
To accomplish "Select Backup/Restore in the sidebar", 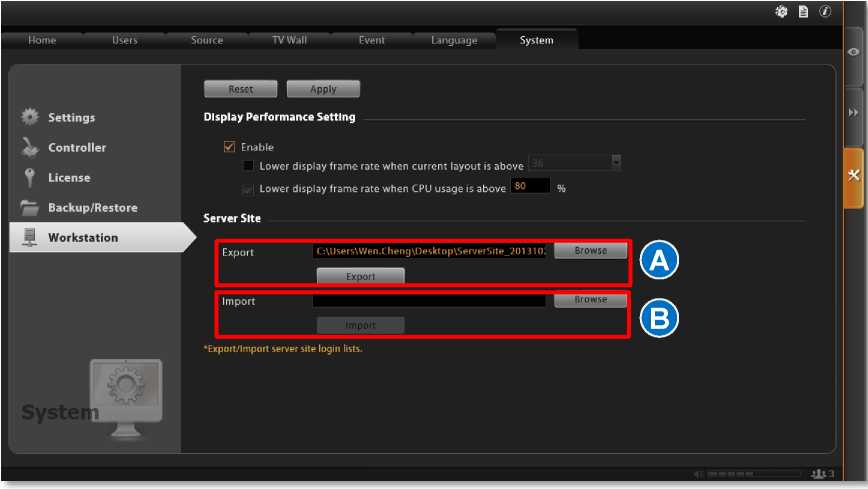I will point(92,208).
